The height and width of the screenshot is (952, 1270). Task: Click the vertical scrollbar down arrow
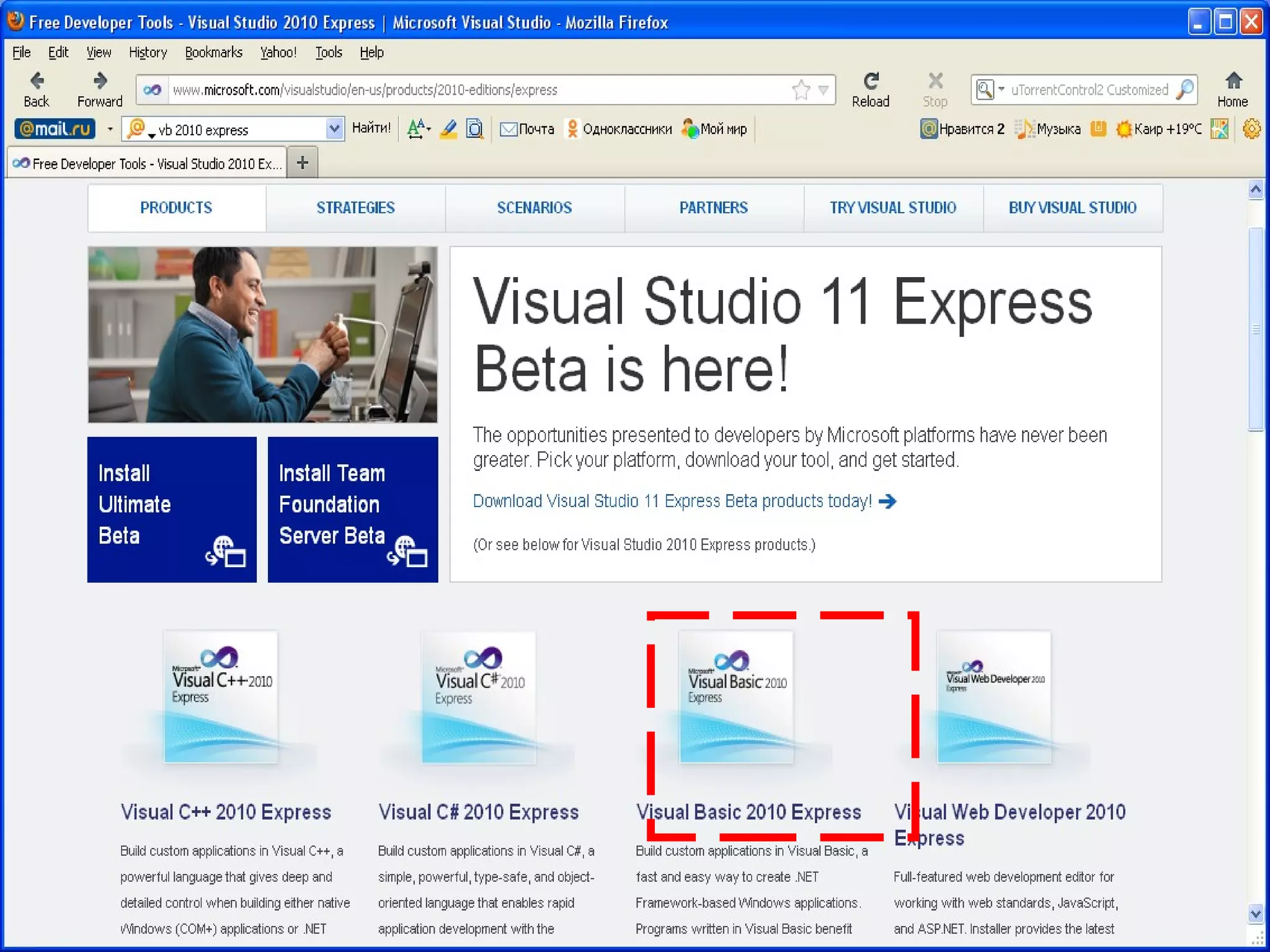tap(1255, 914)
